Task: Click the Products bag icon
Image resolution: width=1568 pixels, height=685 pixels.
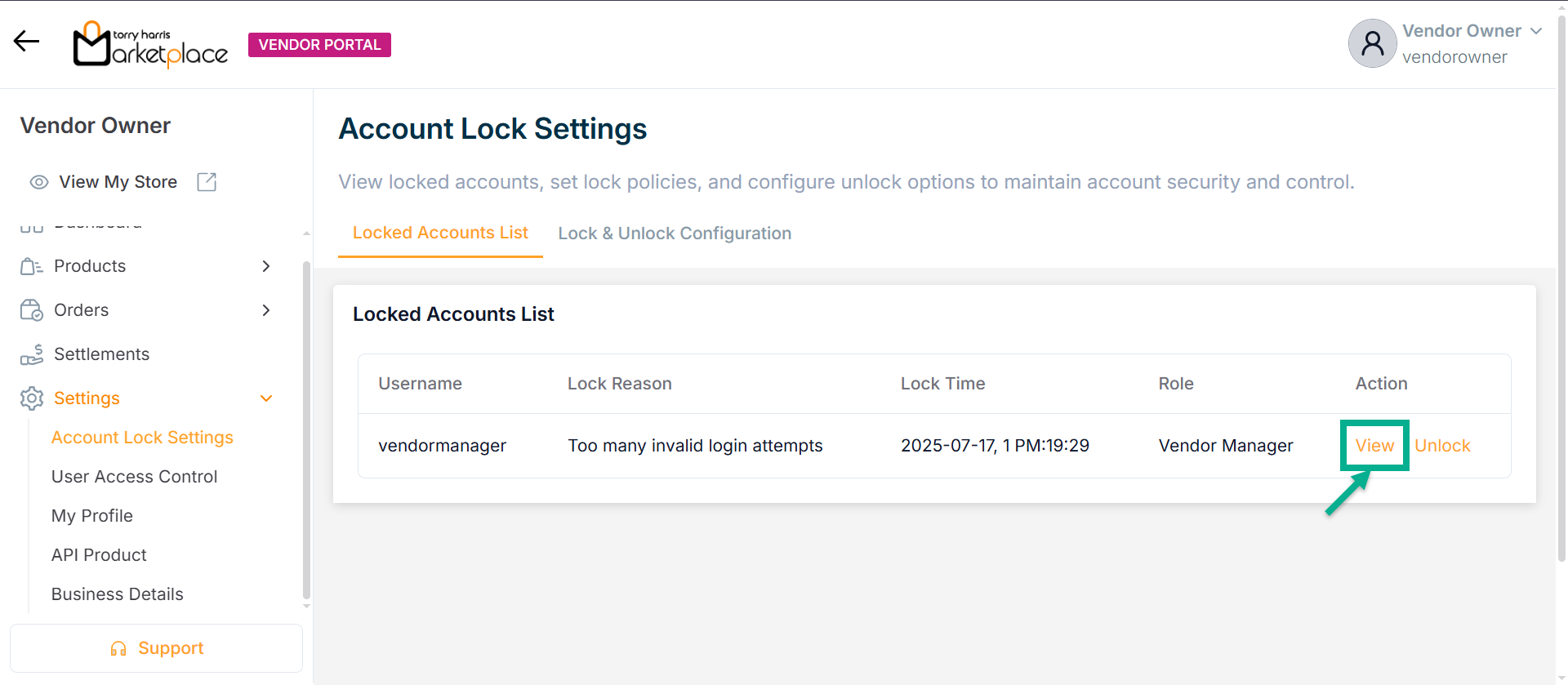Action: [31, 266]
